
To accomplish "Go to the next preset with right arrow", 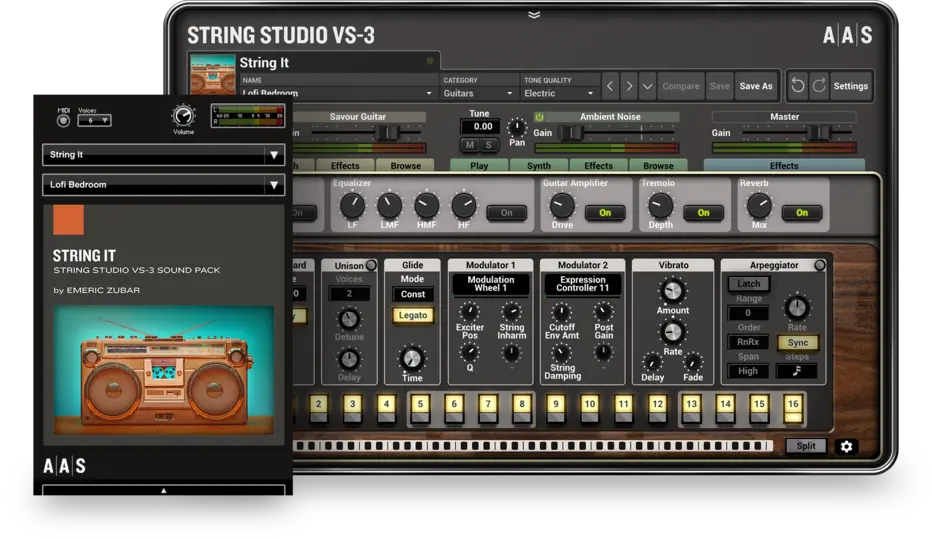I will [629, 86].
